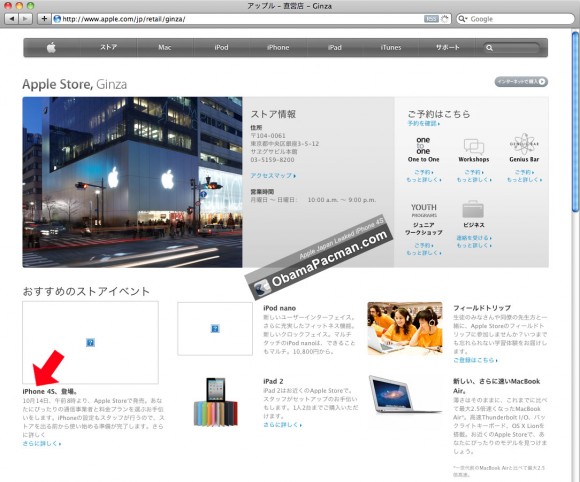
Task: Go forward with Safari's forward arrow
Action: [25, 18]
